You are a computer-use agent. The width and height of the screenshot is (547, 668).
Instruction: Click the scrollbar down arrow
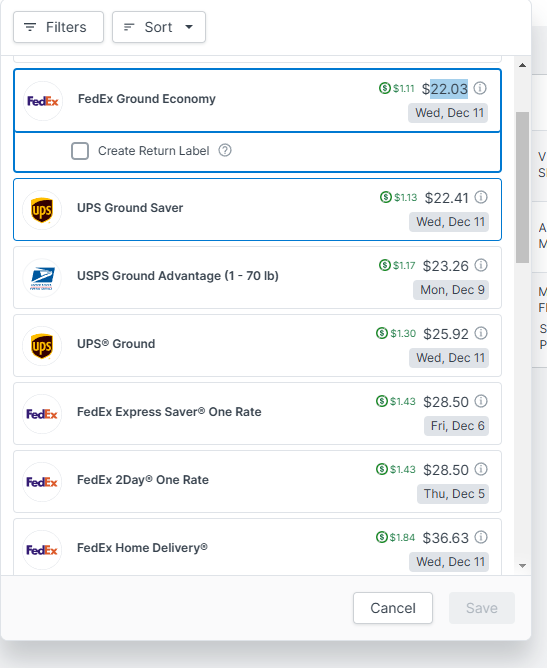[x=523, y=566]
